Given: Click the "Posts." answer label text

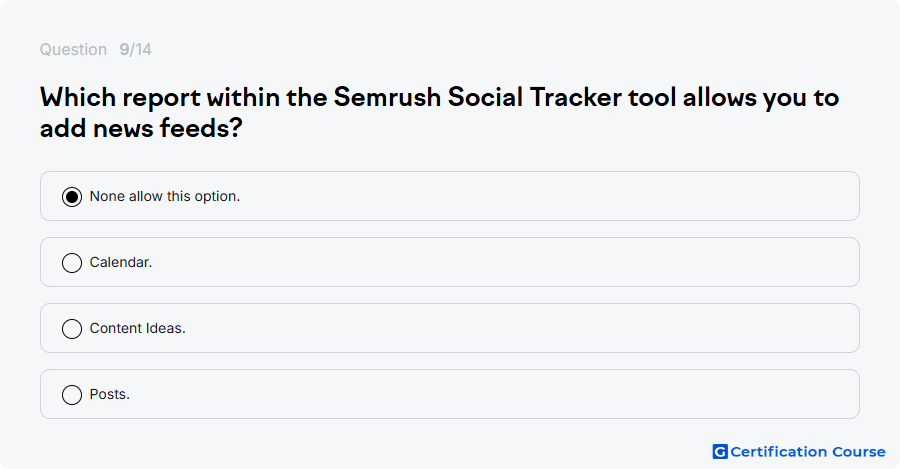Looking at the screenshot, I should (110, 394).
